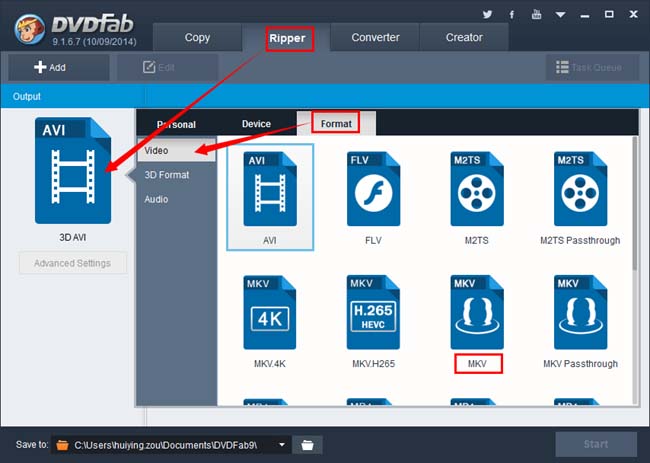Viewport: 650px width, 463px height.
Task: Click the orange folder icon in Save to path
Action: click(x=62, y=446)
